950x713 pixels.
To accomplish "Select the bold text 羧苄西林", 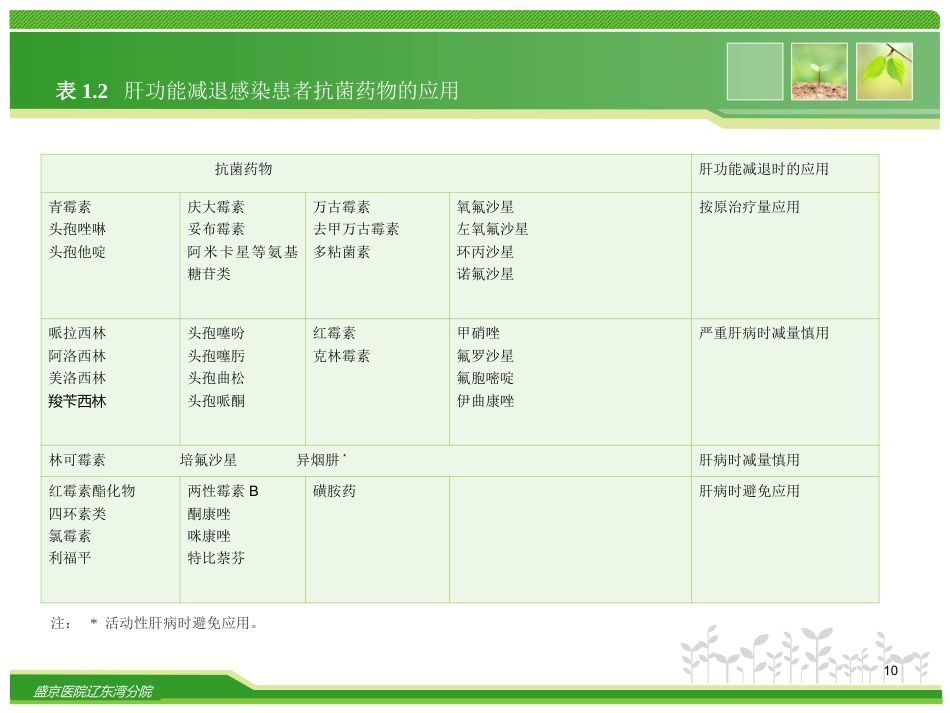I will [x=77, y=401].
